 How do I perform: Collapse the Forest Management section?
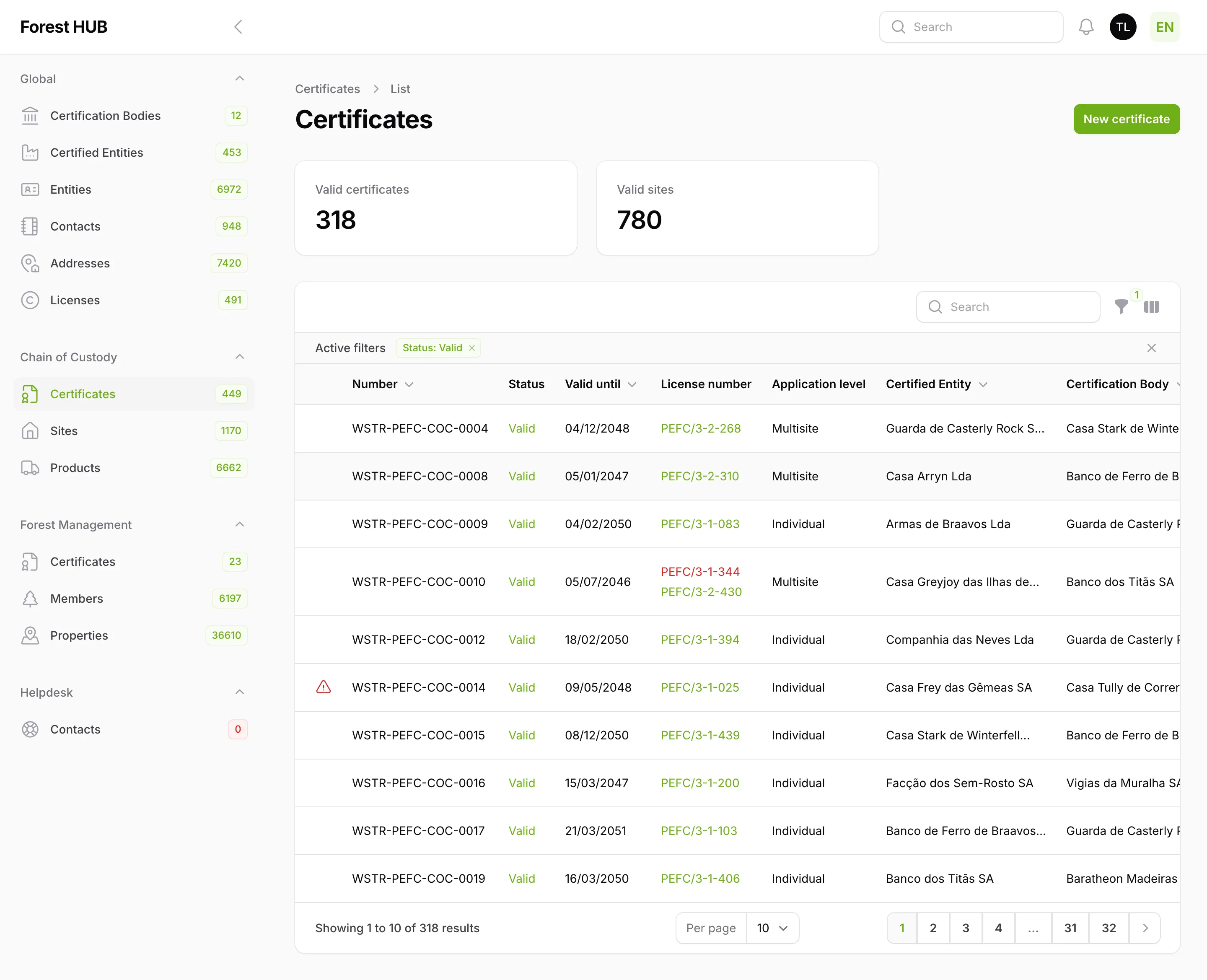(239, 524)
